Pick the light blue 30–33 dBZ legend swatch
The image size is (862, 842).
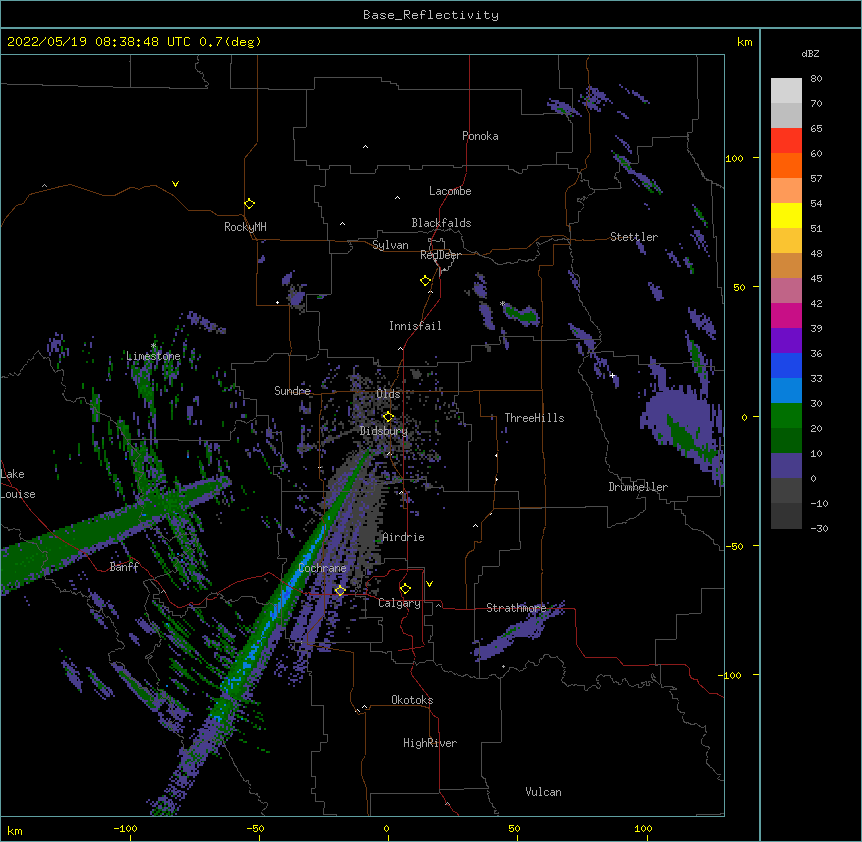[x=786, y=390]
